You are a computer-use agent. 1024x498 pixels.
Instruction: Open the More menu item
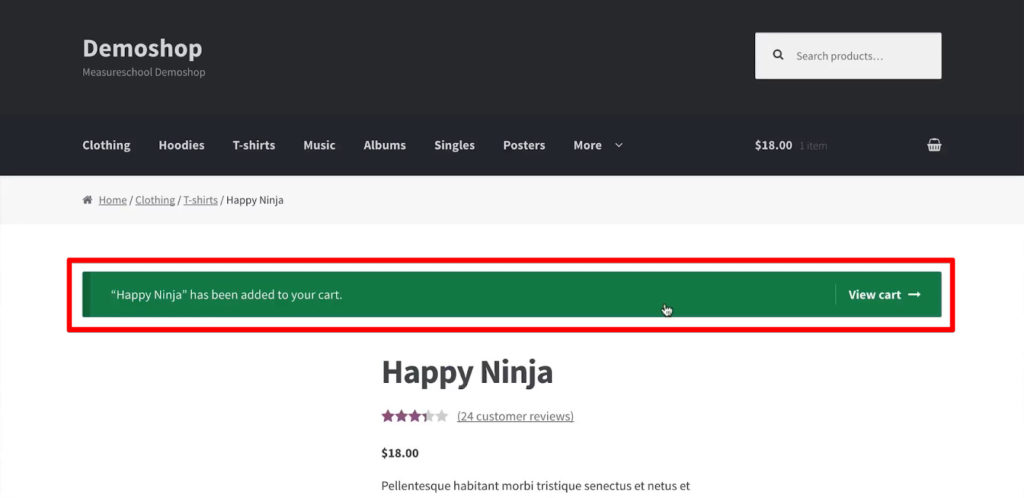[x=588, y=145]
